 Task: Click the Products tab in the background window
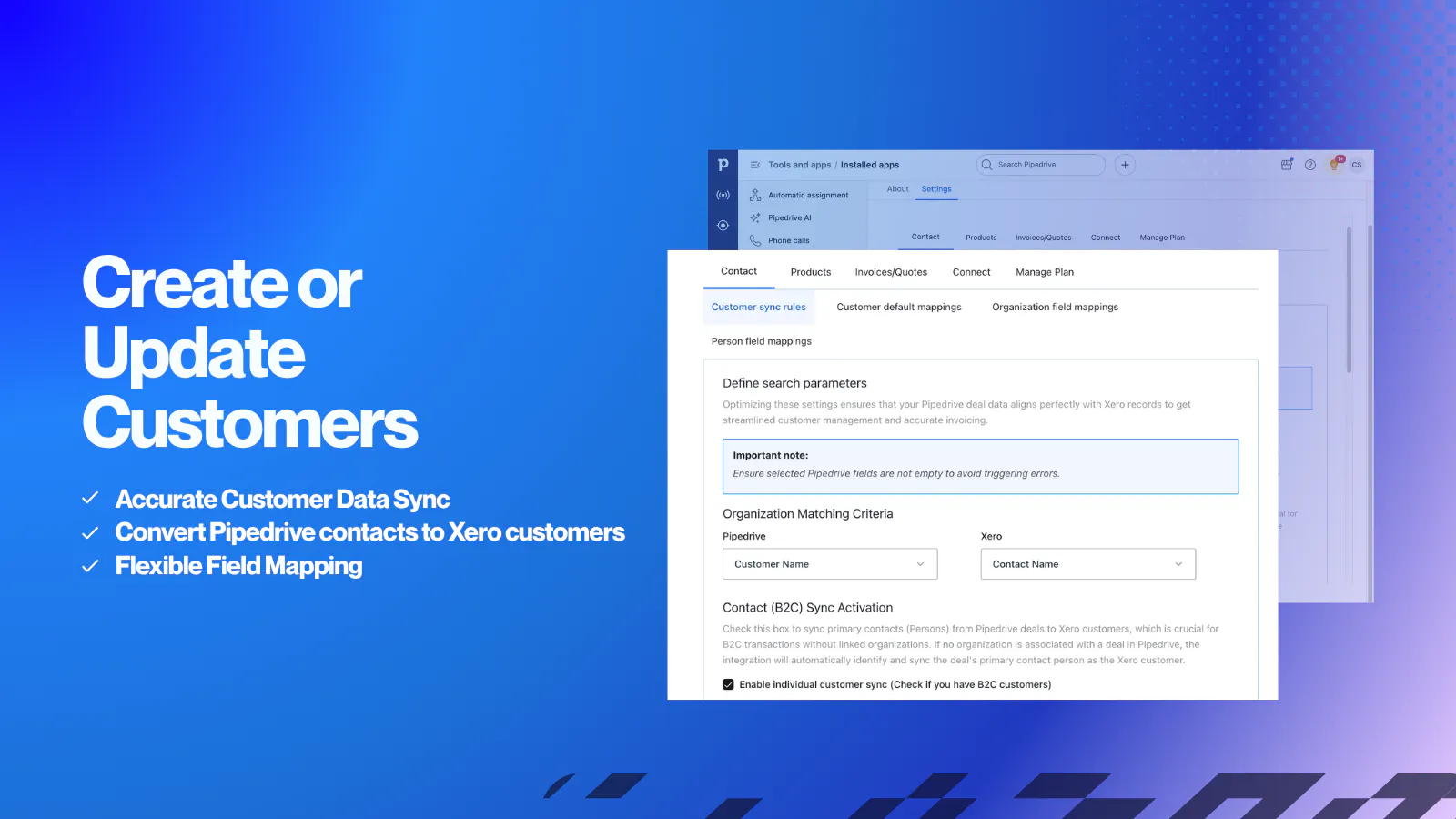(981, 238)
